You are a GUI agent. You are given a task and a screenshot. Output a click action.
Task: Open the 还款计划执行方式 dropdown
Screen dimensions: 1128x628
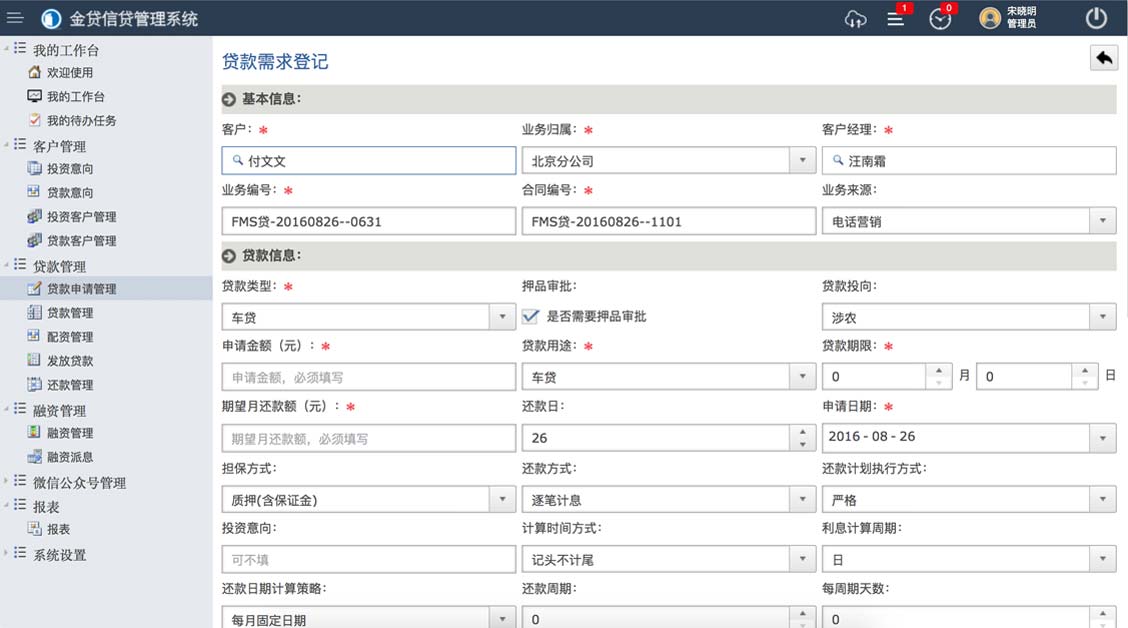click(x=1103, y=499)
